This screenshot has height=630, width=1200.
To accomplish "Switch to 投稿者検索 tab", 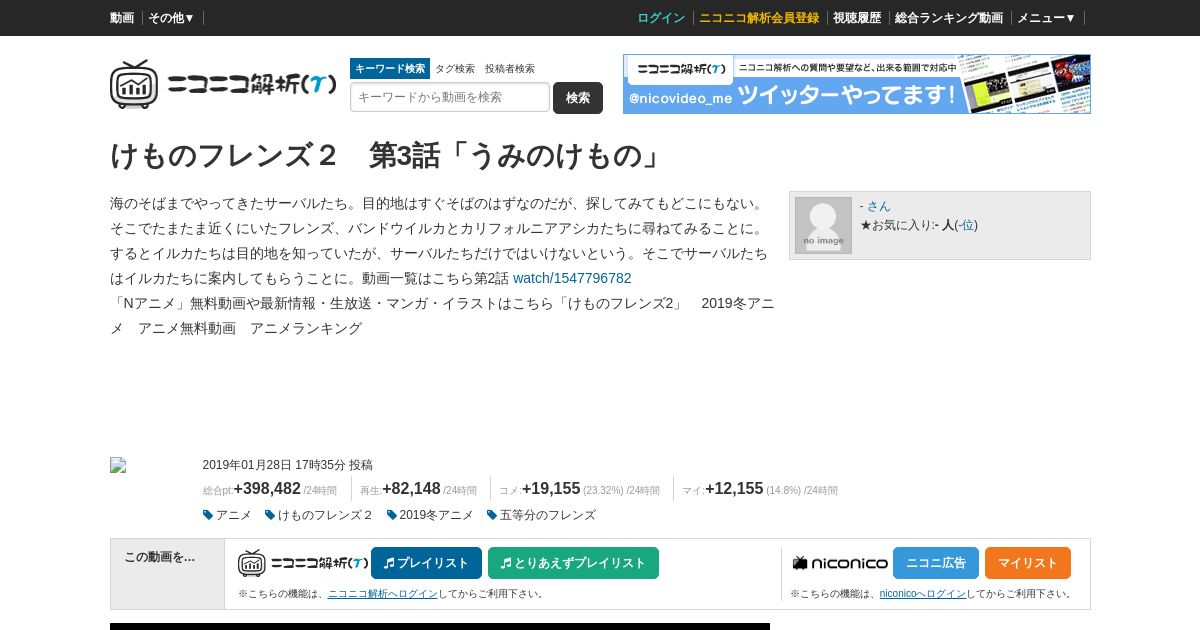I will [x=510, y=69].
